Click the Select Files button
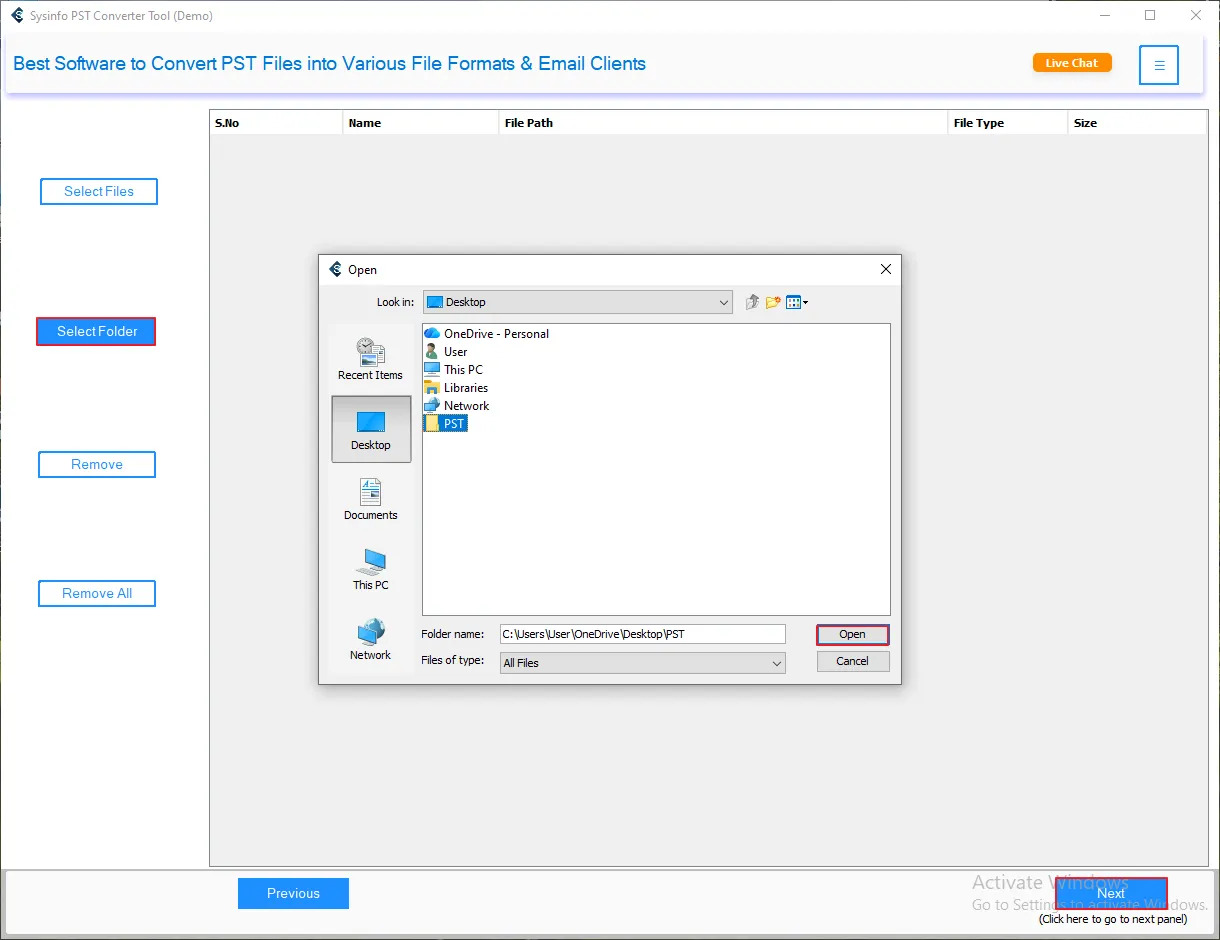The image size is (1220, 940). (99, 191)
